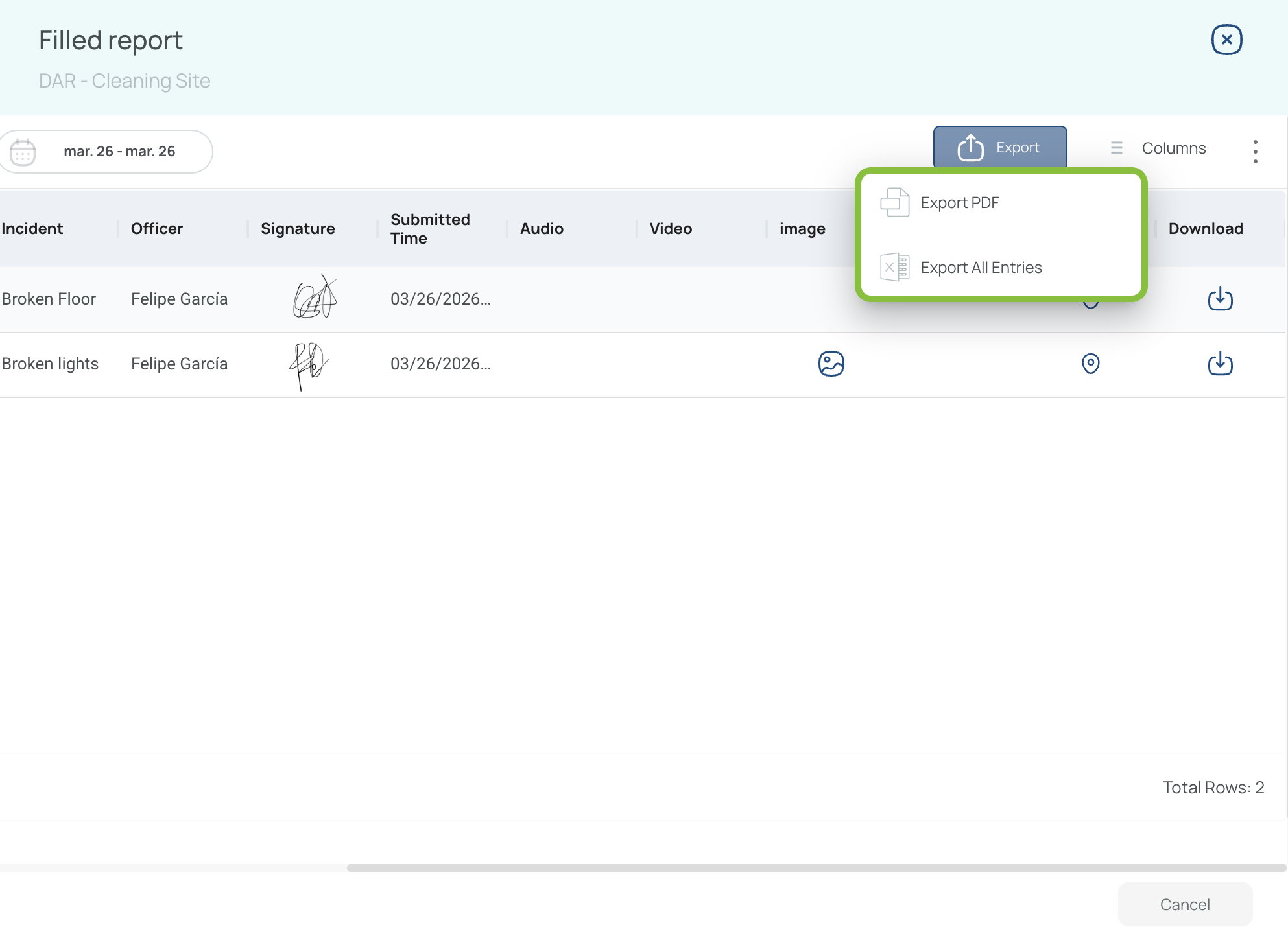Close the Filled report dialog
1288x949 pixels.
coord(1226,40)
